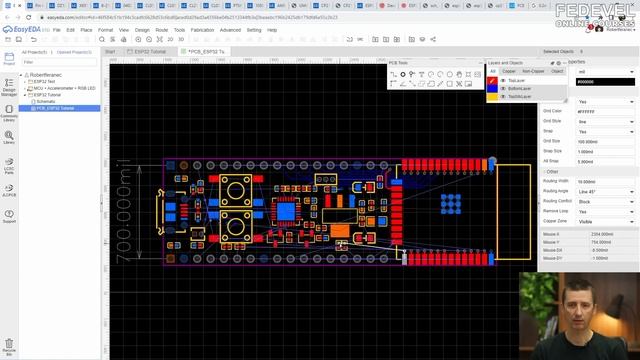The height and width of the screenshot is (360, 640).
Task: Click the Opened Project(1) link
Action: coord(74,52)
